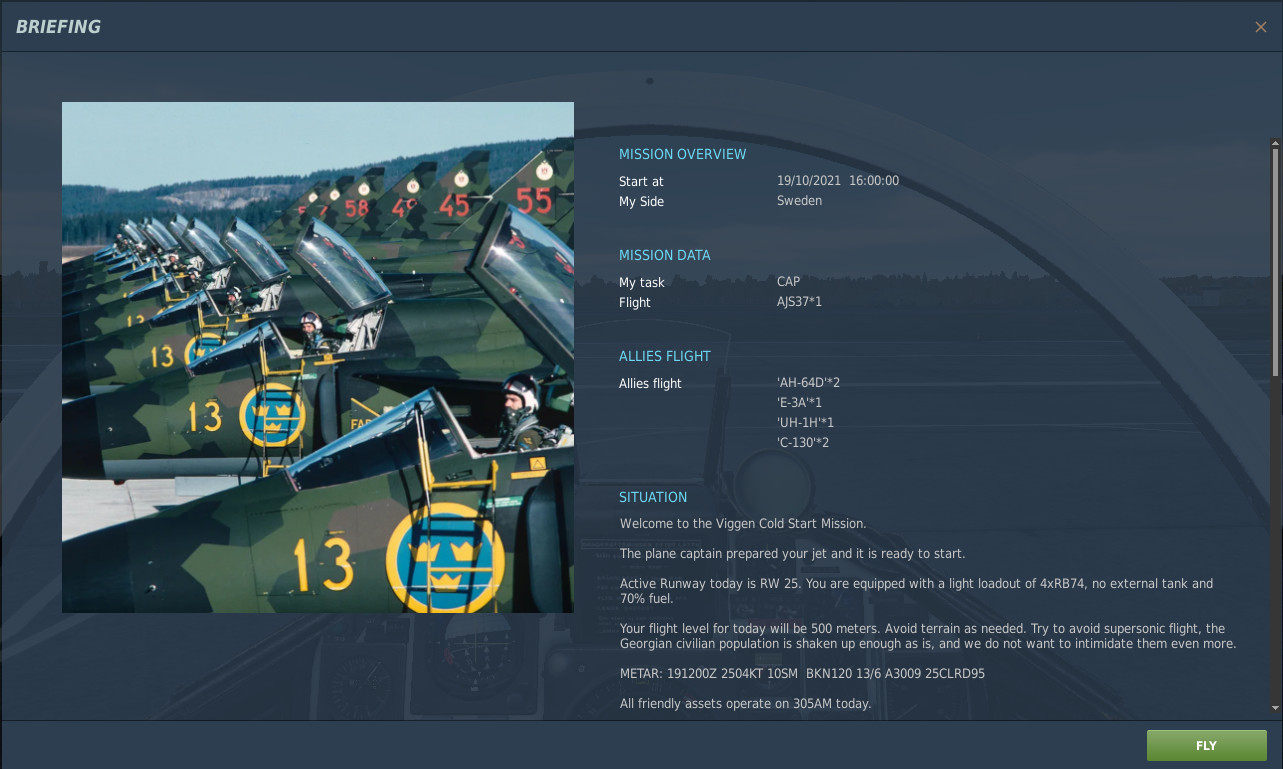Click the SITUATION section heading
Viewport: 1283px width, 769px height.
click(653, 497)
